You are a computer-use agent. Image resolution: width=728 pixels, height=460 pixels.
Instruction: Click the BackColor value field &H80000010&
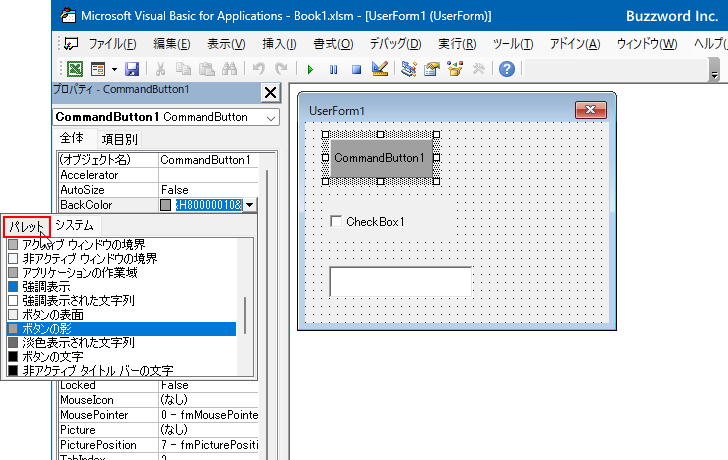(209, 205)
